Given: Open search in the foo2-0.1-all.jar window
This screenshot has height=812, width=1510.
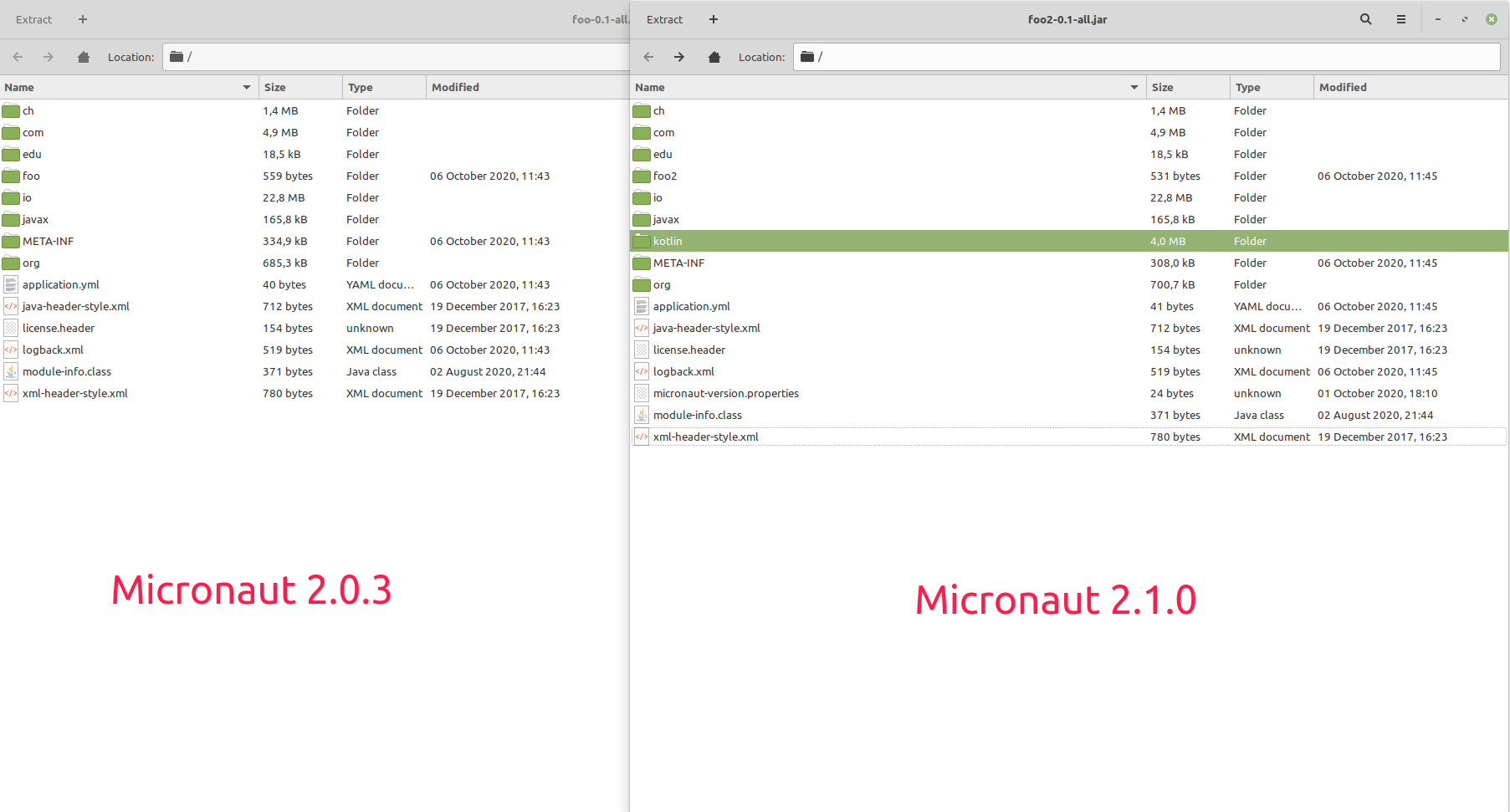Looking at the screenshot, I should point(1366,19).
